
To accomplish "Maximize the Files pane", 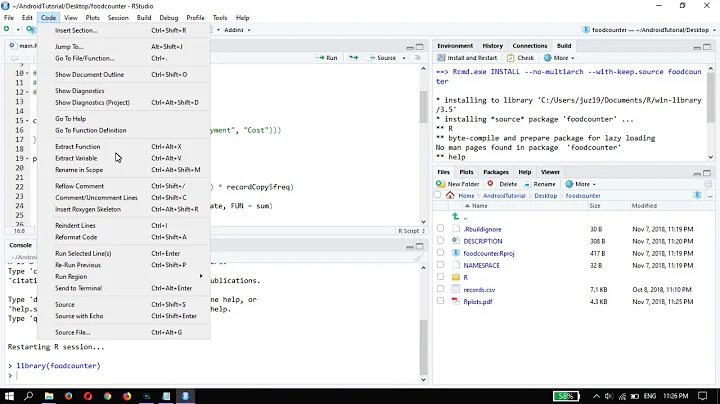I will click(x=707, y=173).
